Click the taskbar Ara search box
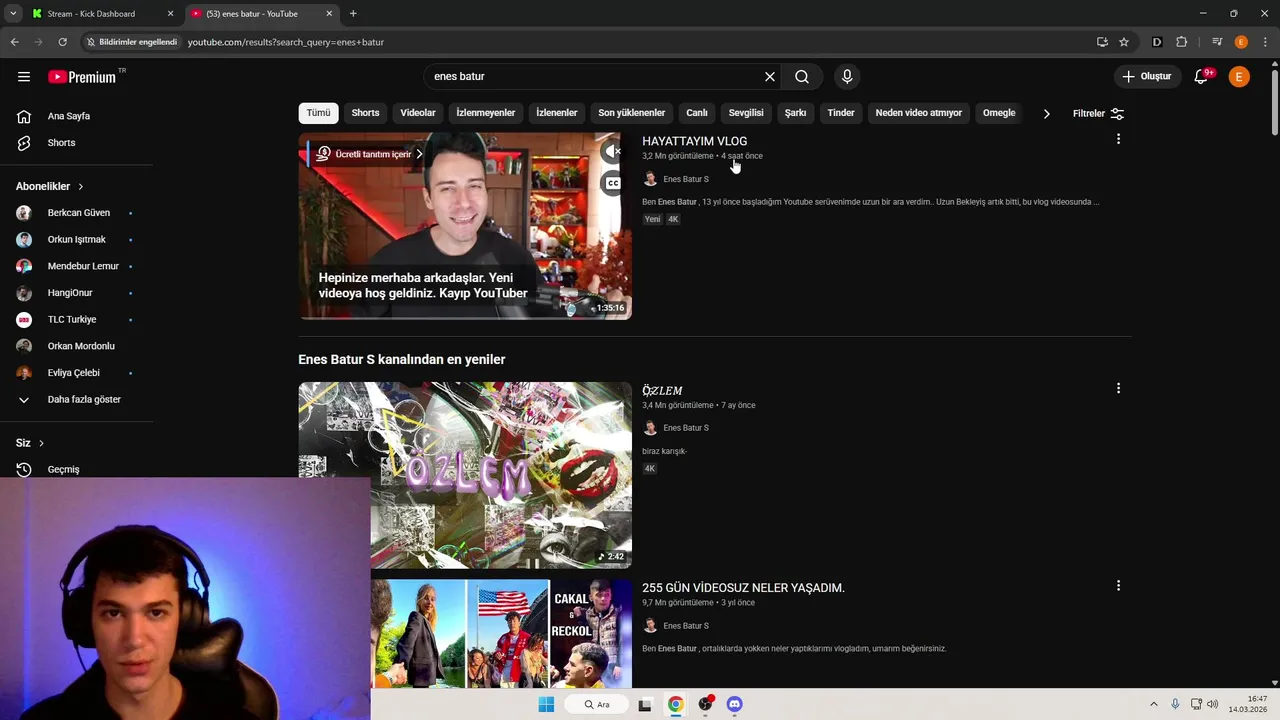This screenshot has width=1280, height=720. [597, 705]
